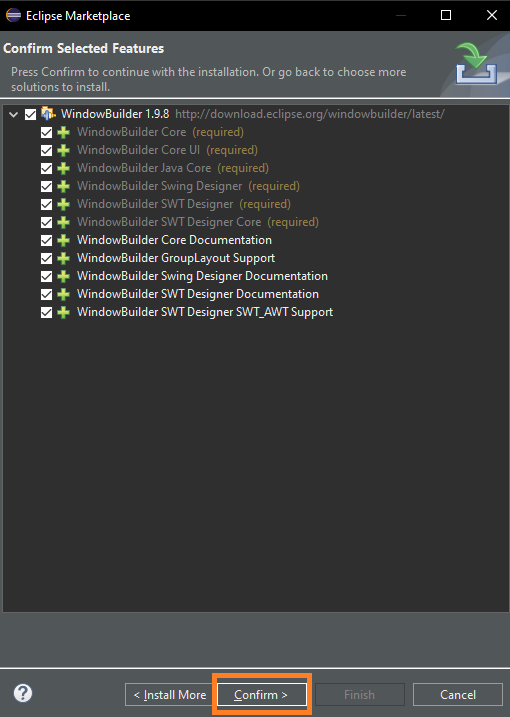Click the WindowBuilder download URL text
Screen dimensions: 510x717
click(310, 114)
